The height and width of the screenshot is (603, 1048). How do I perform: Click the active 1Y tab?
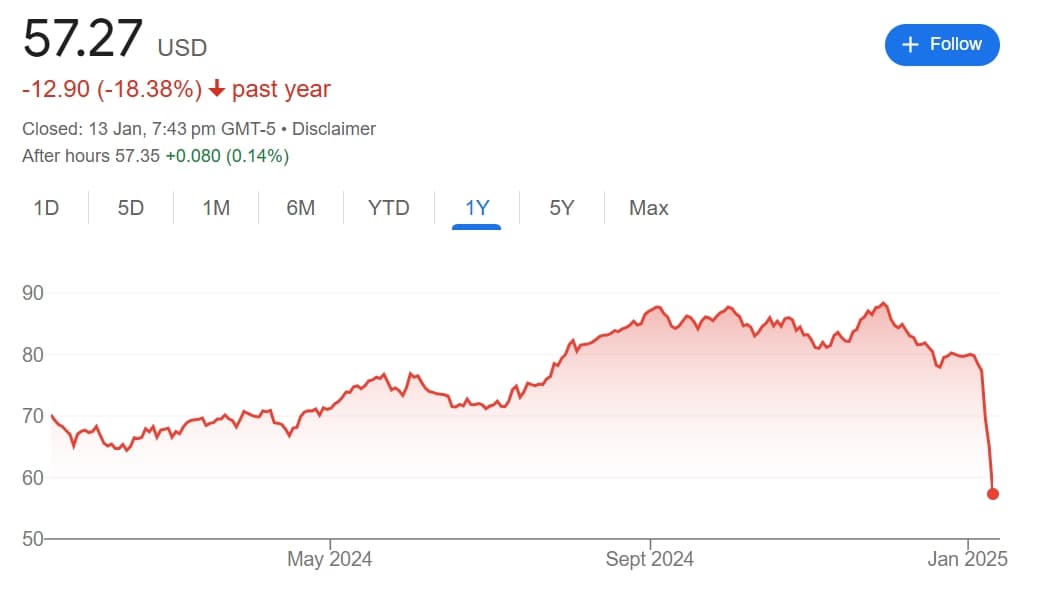coord(476,208)
